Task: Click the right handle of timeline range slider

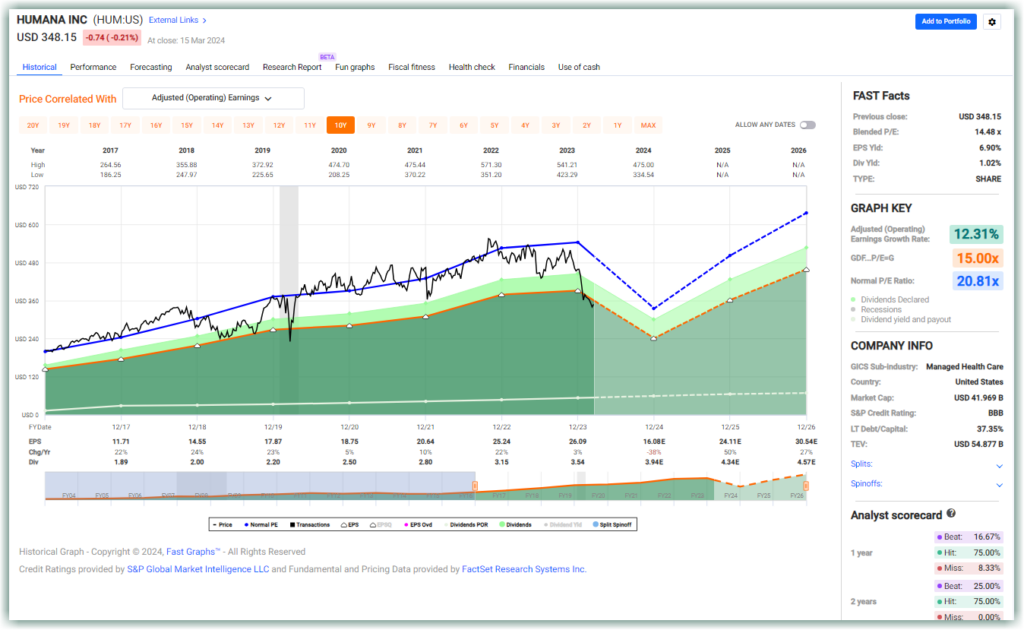Action: tap(806, 486)
